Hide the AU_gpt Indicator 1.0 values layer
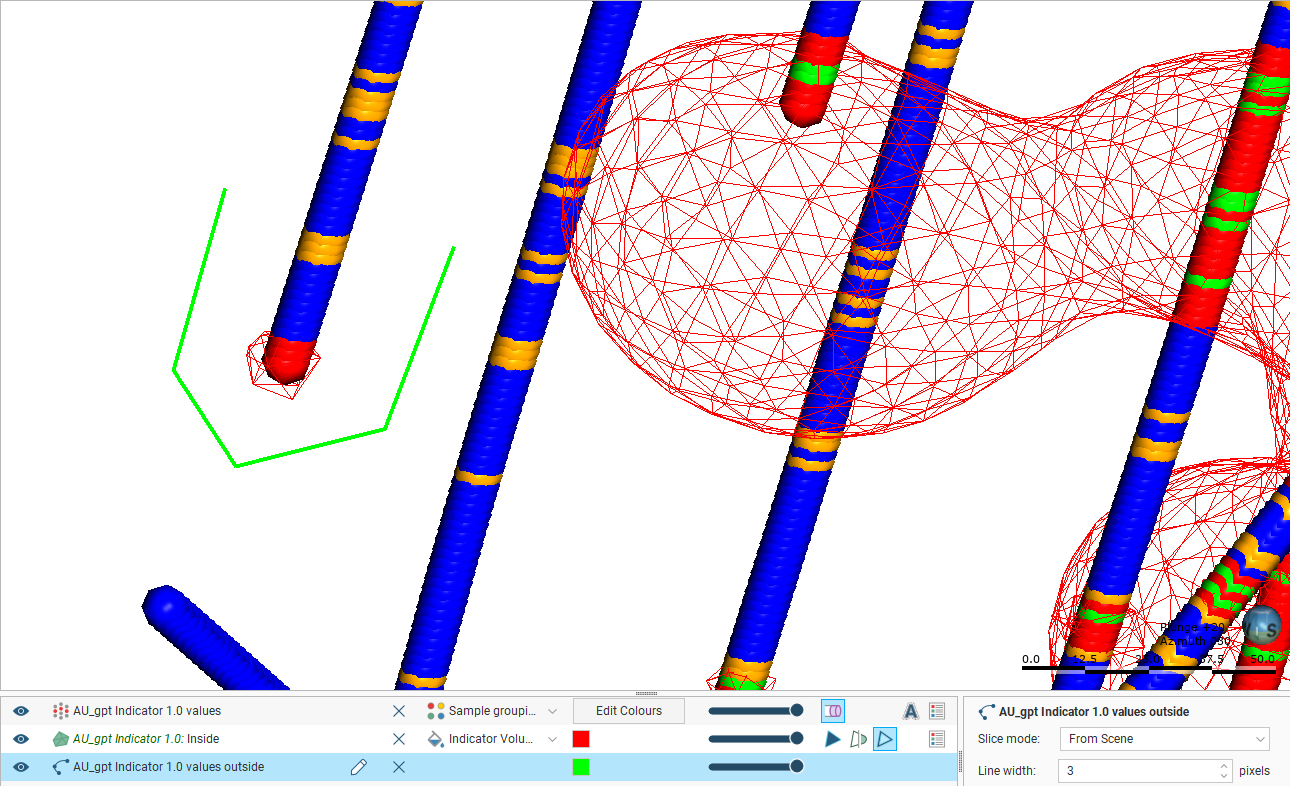Screen dimensions: 1290x786 [21, 711]
